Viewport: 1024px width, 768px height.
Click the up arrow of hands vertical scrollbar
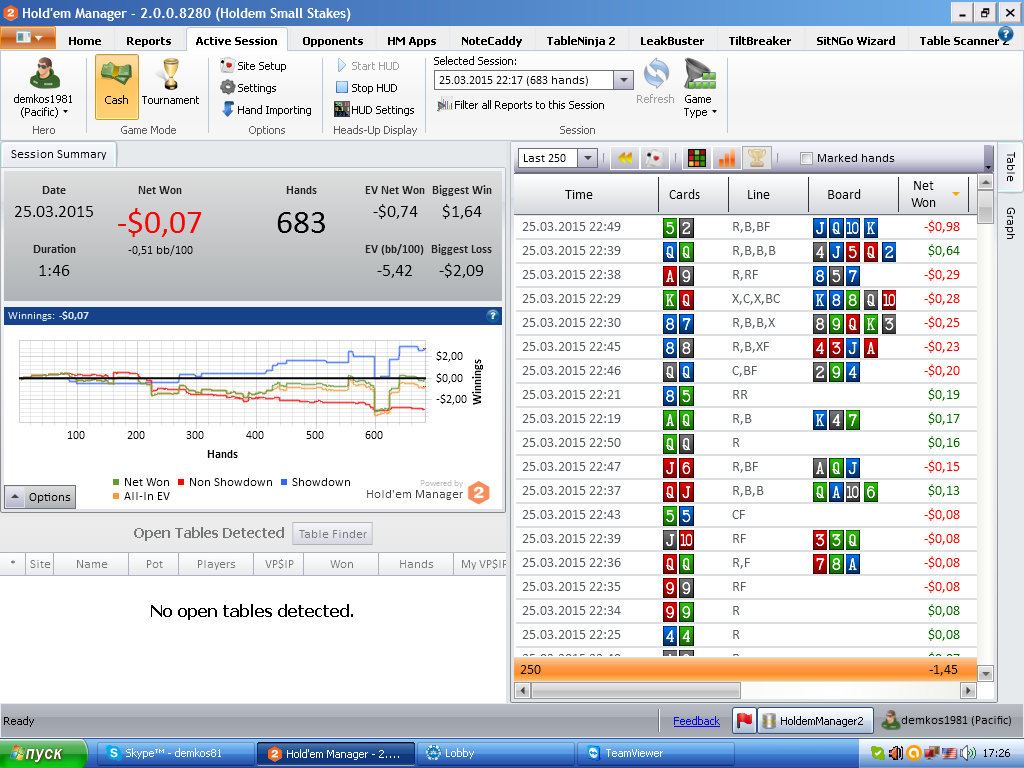[x=985, y=183]
